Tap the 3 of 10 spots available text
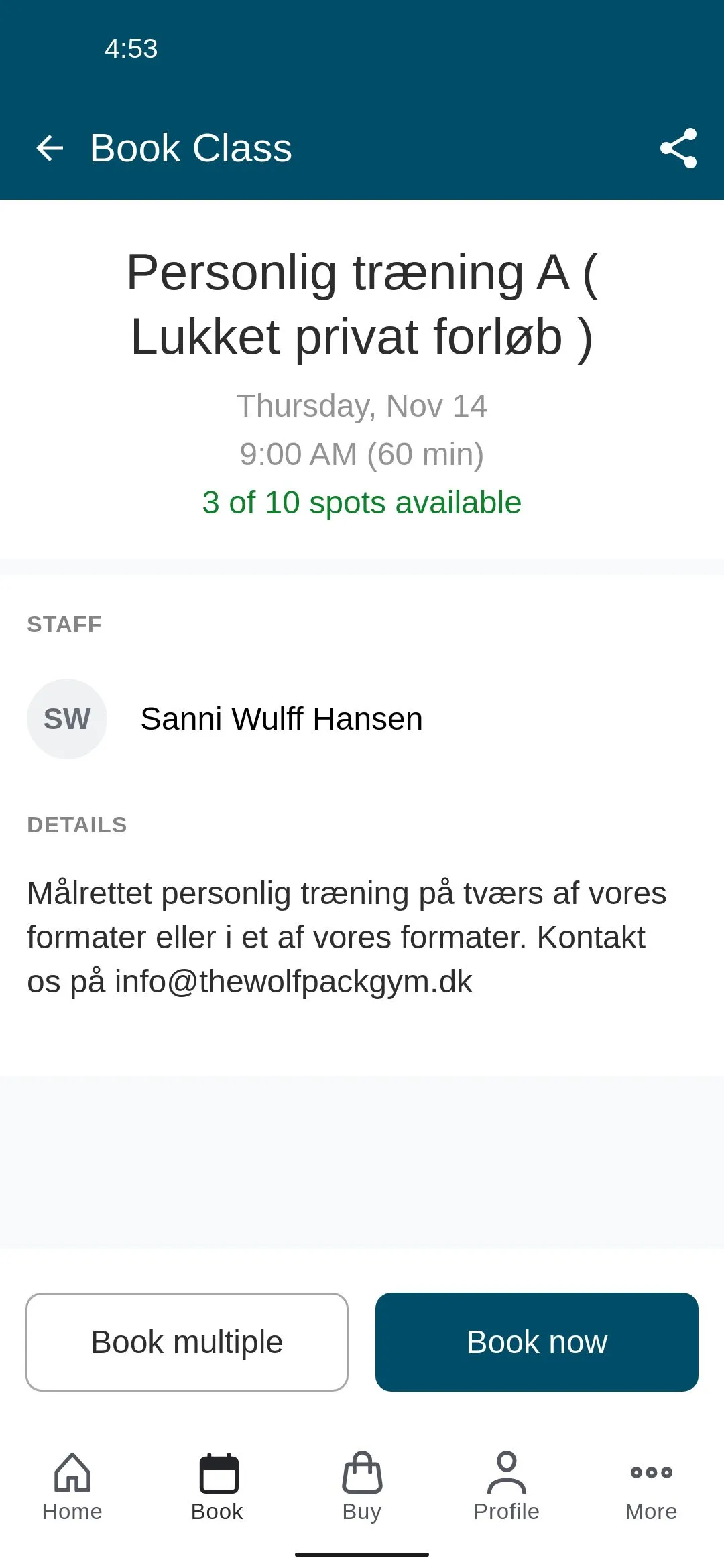Viewport: 724px width, 1568px height. (362, 503)
